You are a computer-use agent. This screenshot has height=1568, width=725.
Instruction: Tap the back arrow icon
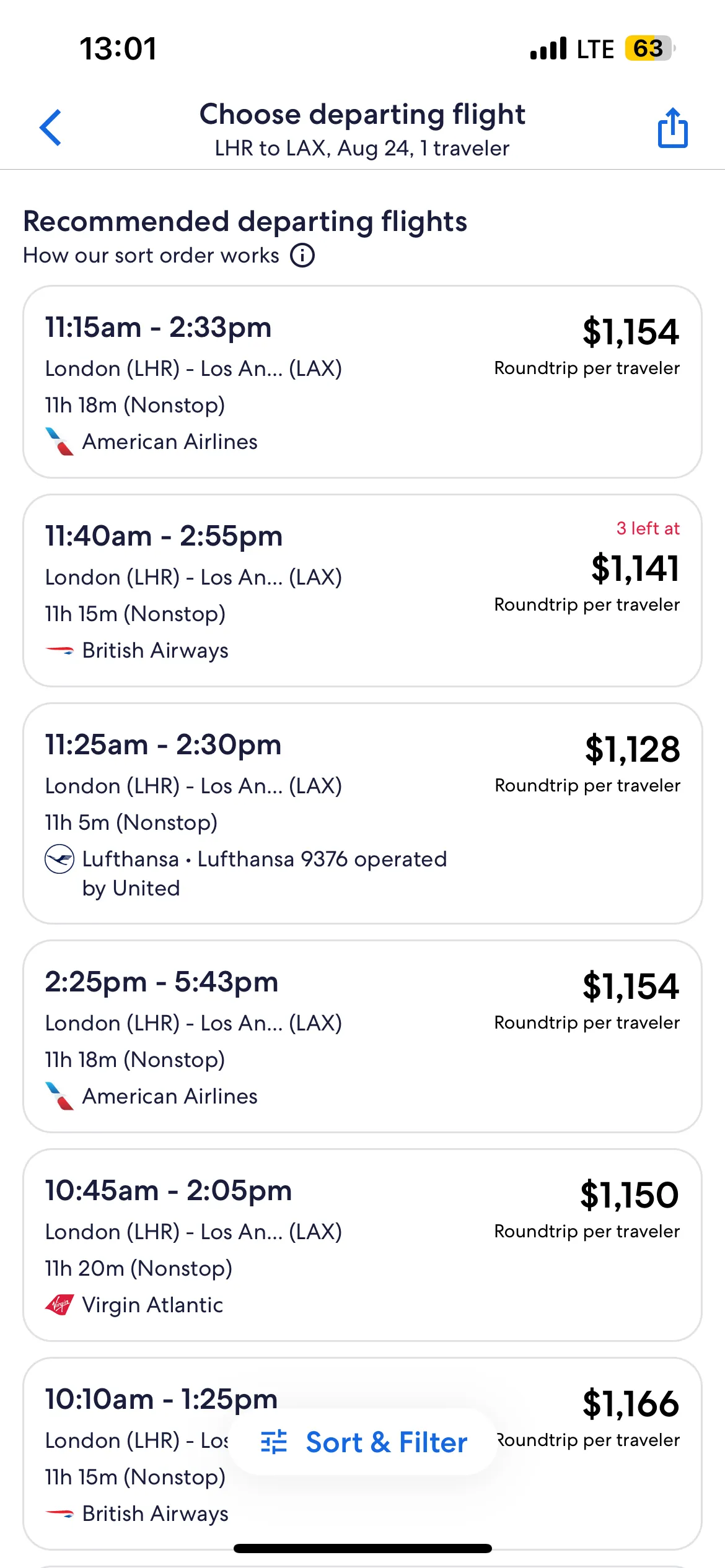tap(51, 128)
